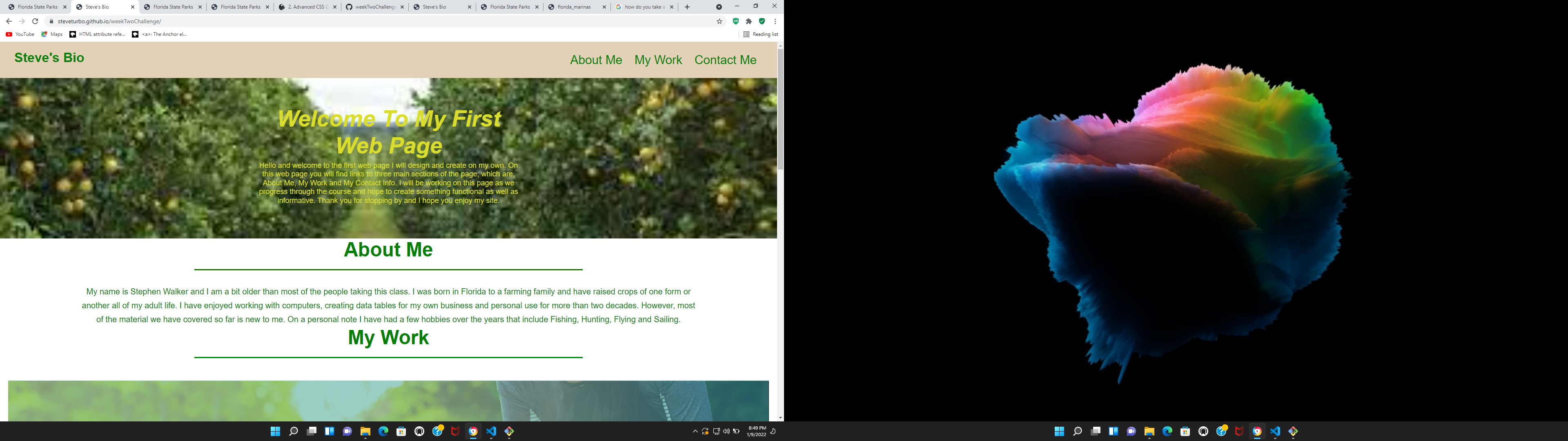
Task: Open VS Code on the second monitor taskbar
Action: pos(1275,431)
